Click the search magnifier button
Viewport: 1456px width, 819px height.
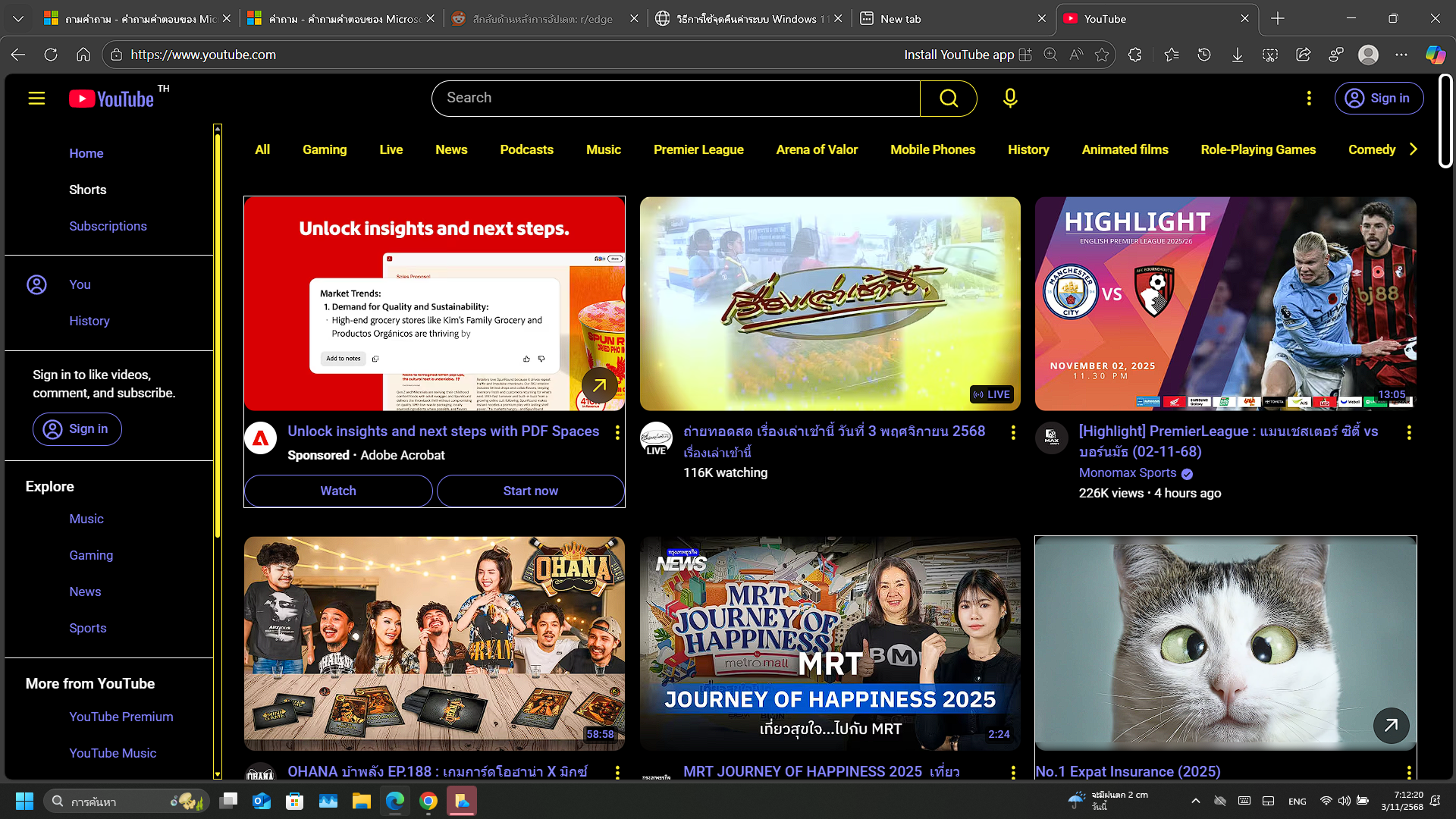click(x=948, y=99)
